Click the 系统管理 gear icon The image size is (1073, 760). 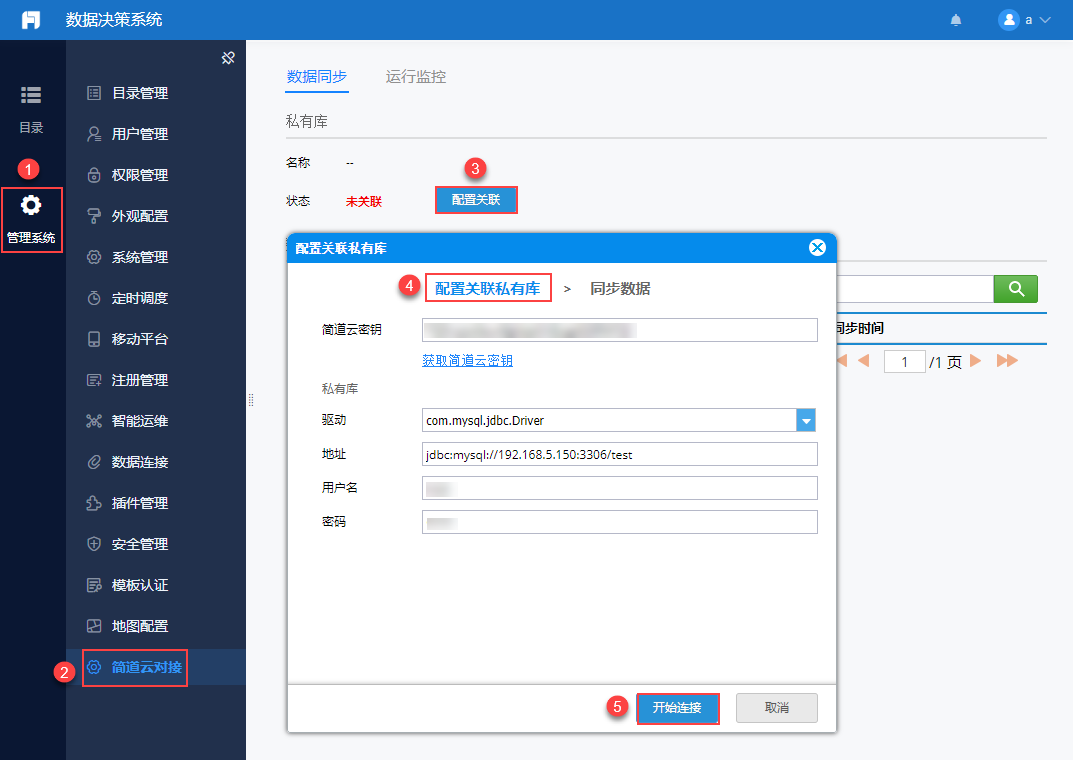click(x=94, y=257)
